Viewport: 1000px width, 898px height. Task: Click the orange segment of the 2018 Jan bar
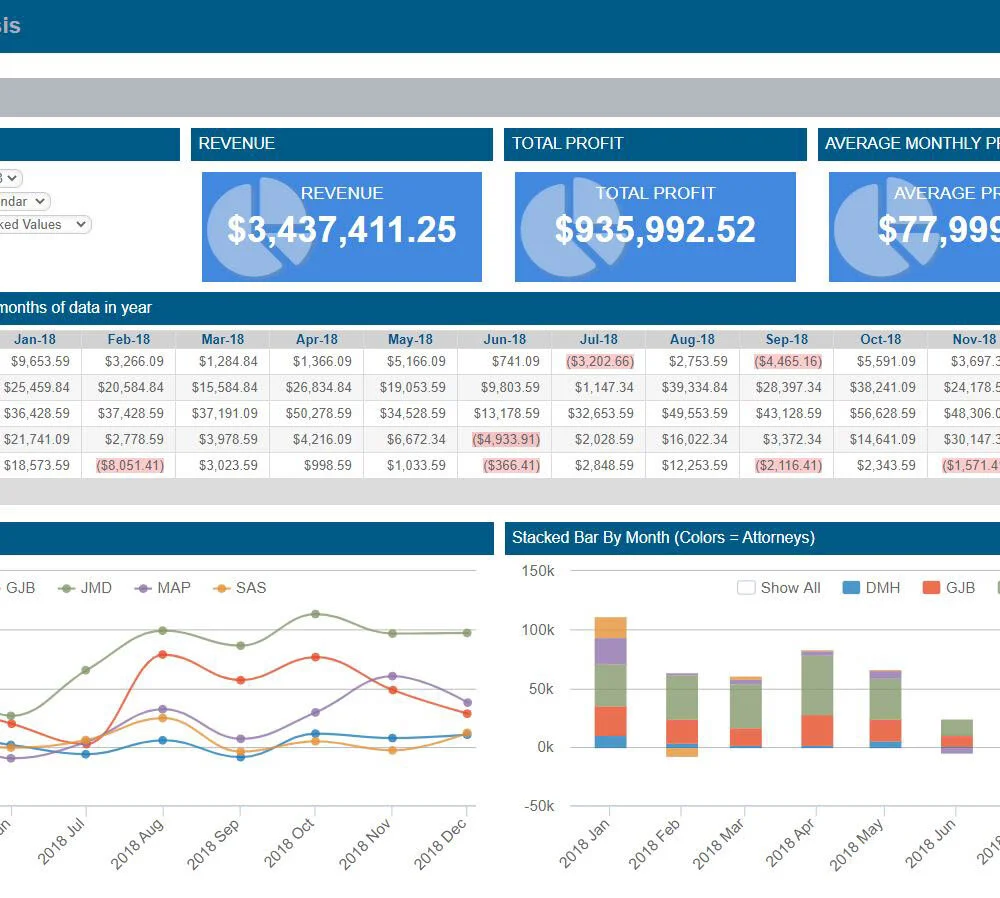610,628
